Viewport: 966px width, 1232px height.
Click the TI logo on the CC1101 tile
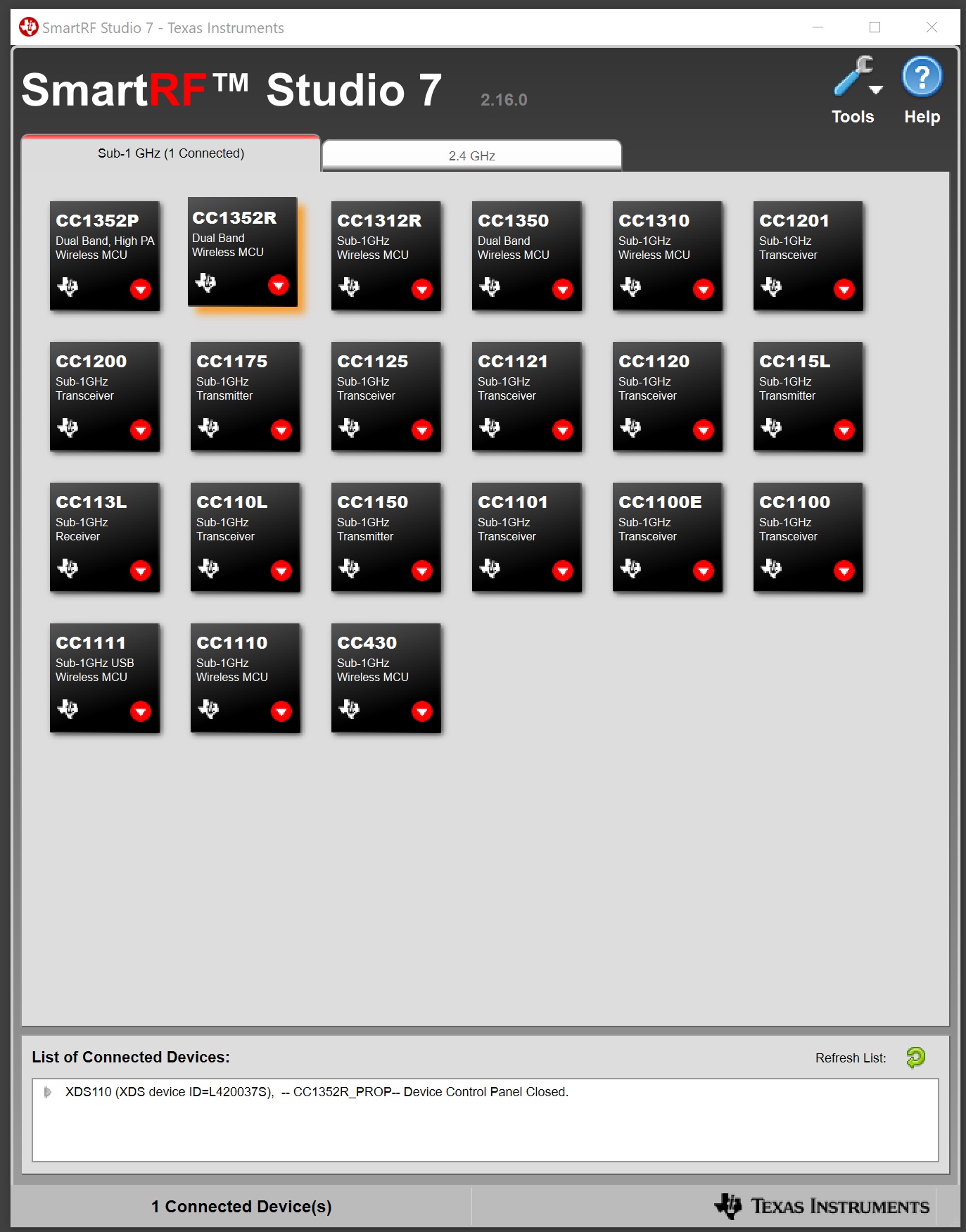tap(490, 568)
